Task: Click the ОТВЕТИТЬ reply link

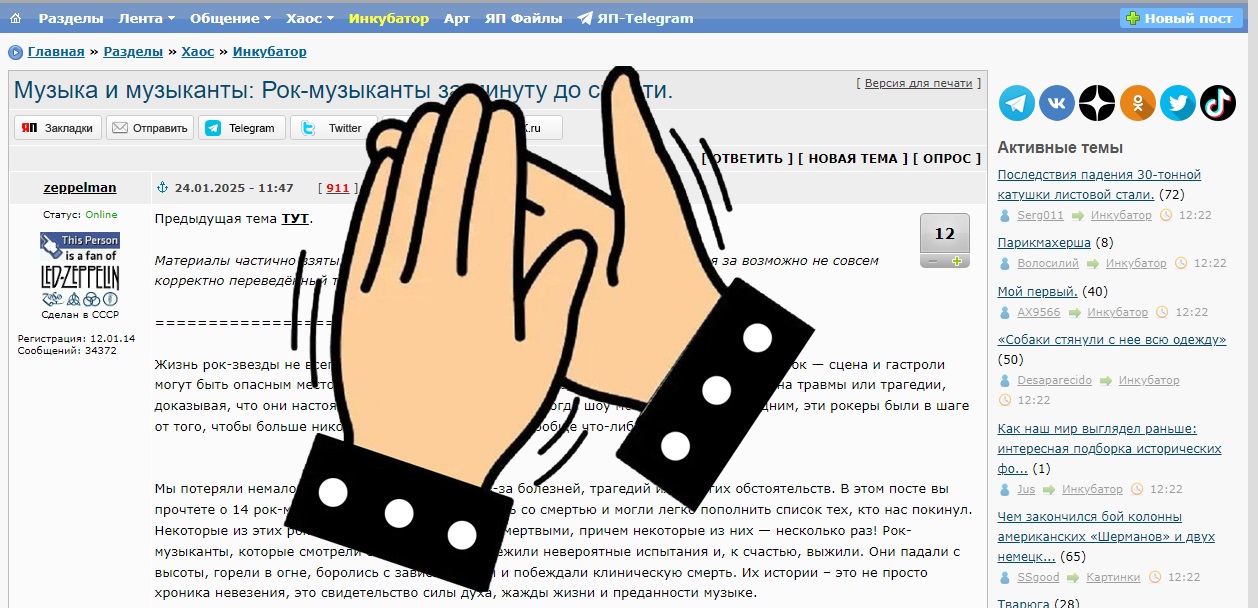Action: 747,158
